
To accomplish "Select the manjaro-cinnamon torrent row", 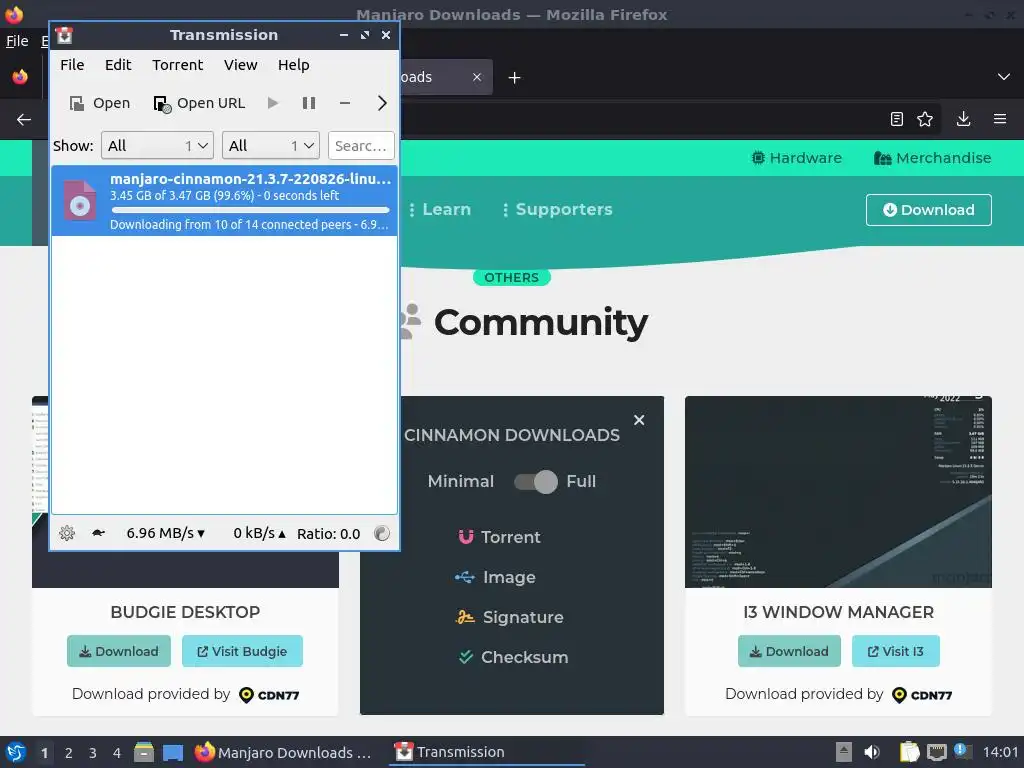I will [224, 200].
